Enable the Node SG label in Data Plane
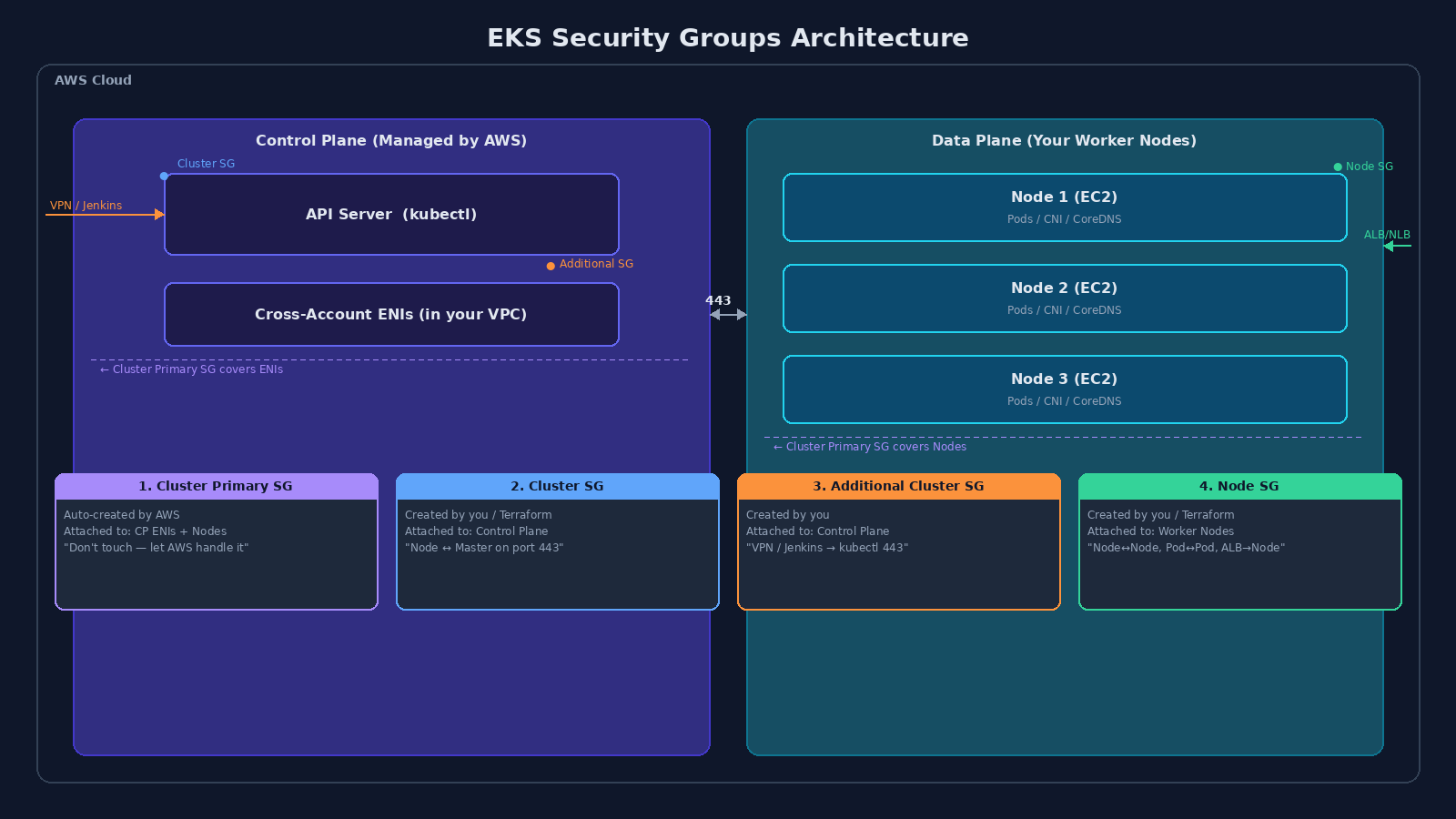This screenshot has width=1456, height=819. (x=1370, y=167)
